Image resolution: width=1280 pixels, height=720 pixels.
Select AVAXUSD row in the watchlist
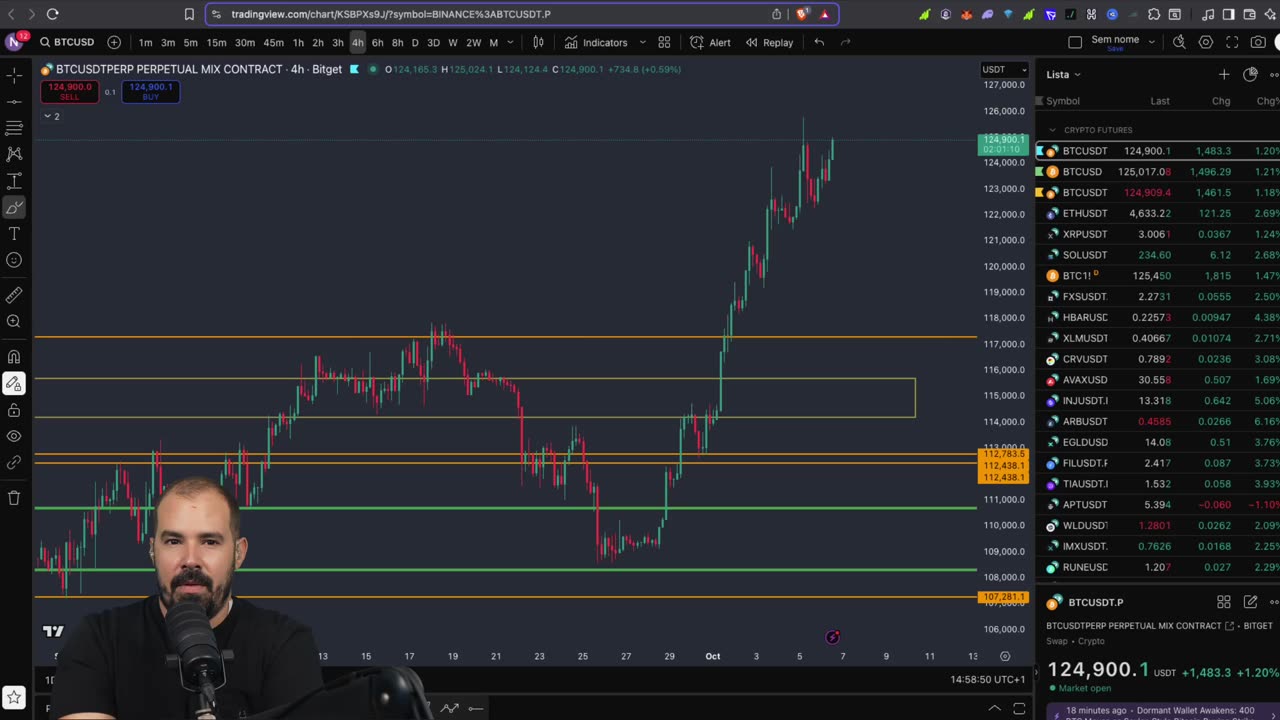(x=1158, y=380)
